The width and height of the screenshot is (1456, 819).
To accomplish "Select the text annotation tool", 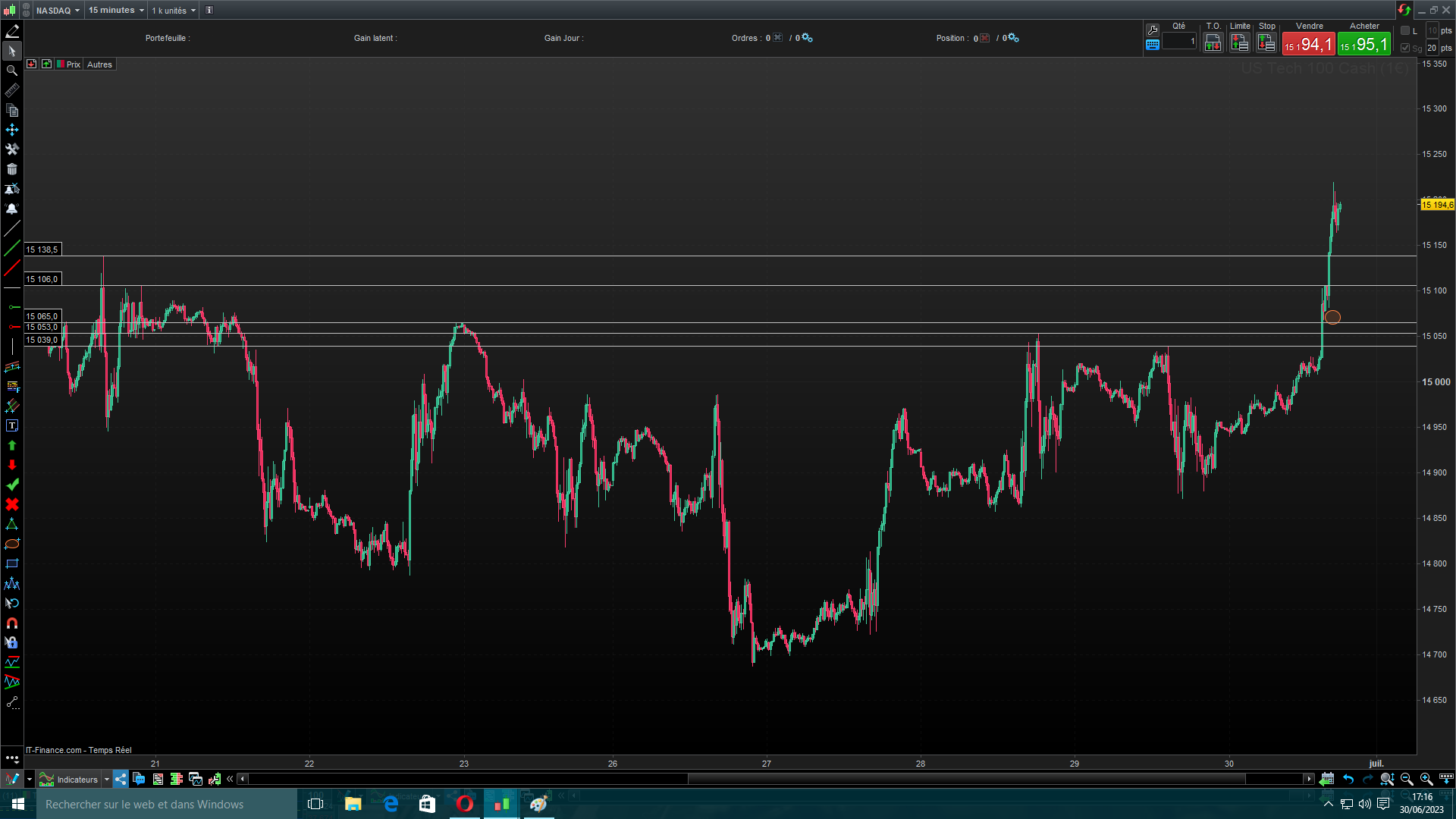I will (12, 425).
